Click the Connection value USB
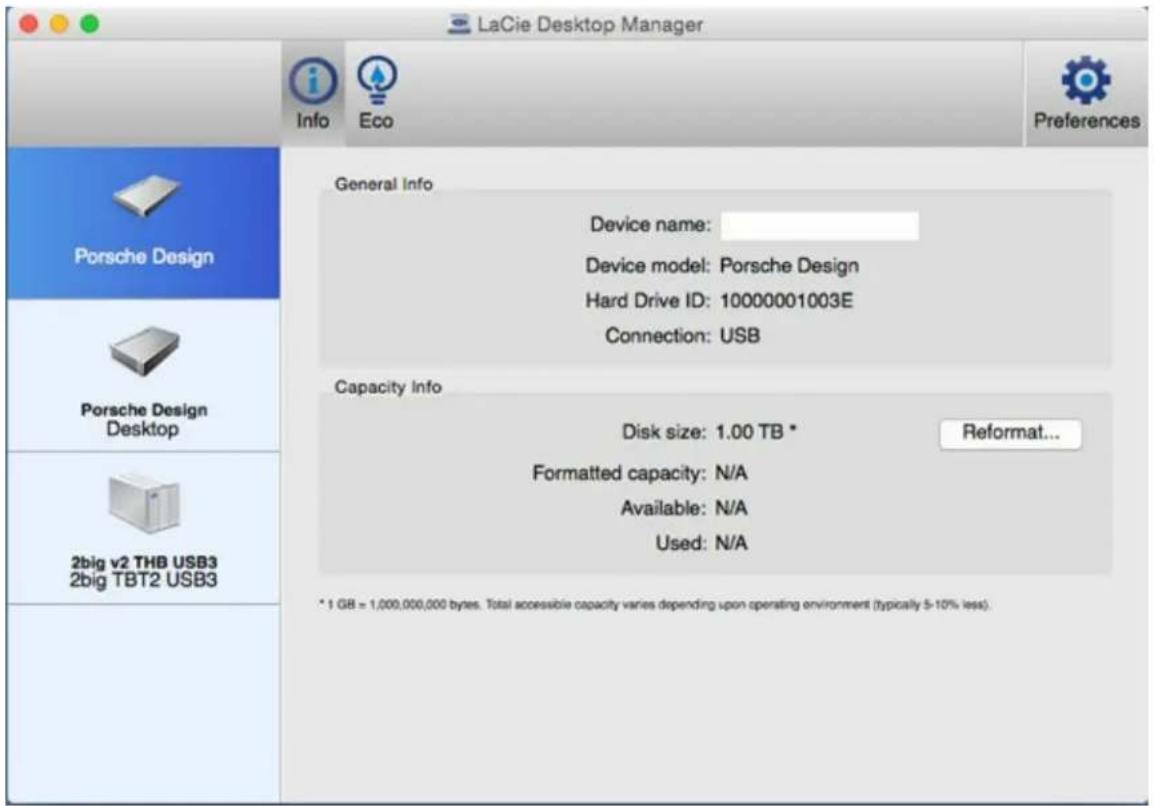Viewport: 1154px width, 806px height. 740,336
